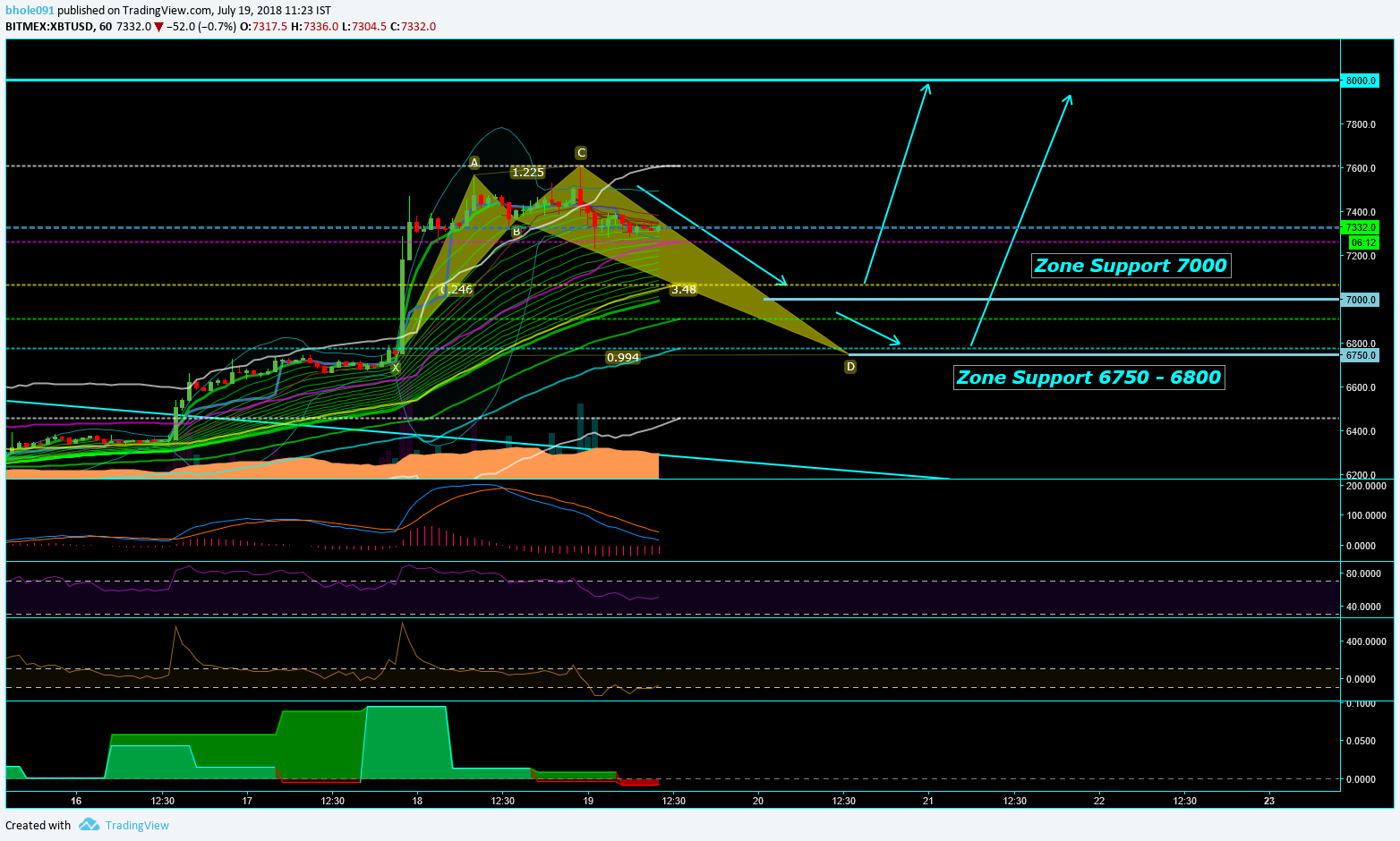Click the 8000.0 price line label
This screenshot has width=1400, height=841.
(x=1361, y=81)
